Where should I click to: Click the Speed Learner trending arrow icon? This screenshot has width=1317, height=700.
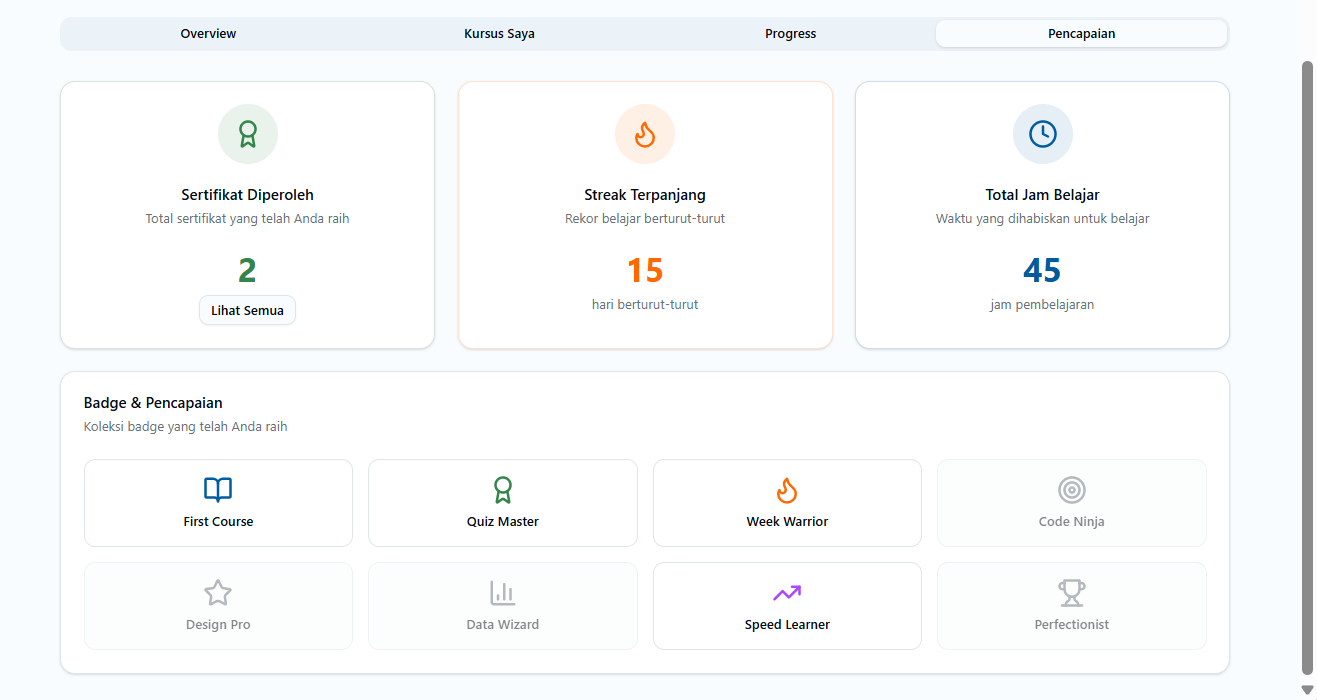tap(787, 593)
